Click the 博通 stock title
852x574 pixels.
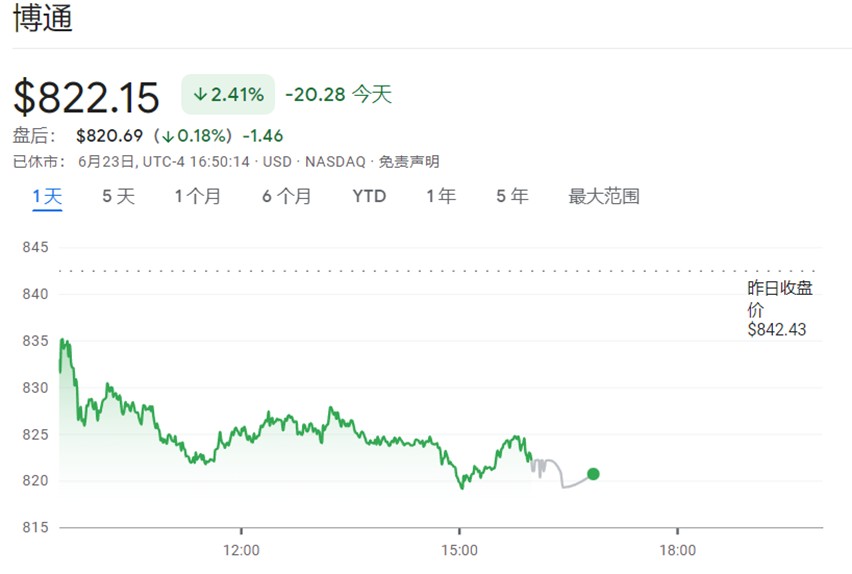click(x=43, y=19)
